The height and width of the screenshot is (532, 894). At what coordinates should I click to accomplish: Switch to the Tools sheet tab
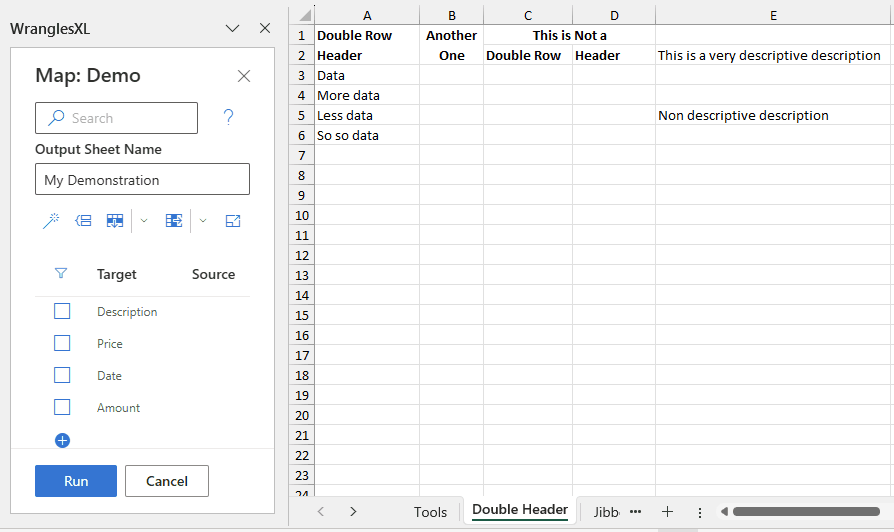pos(430,512)
